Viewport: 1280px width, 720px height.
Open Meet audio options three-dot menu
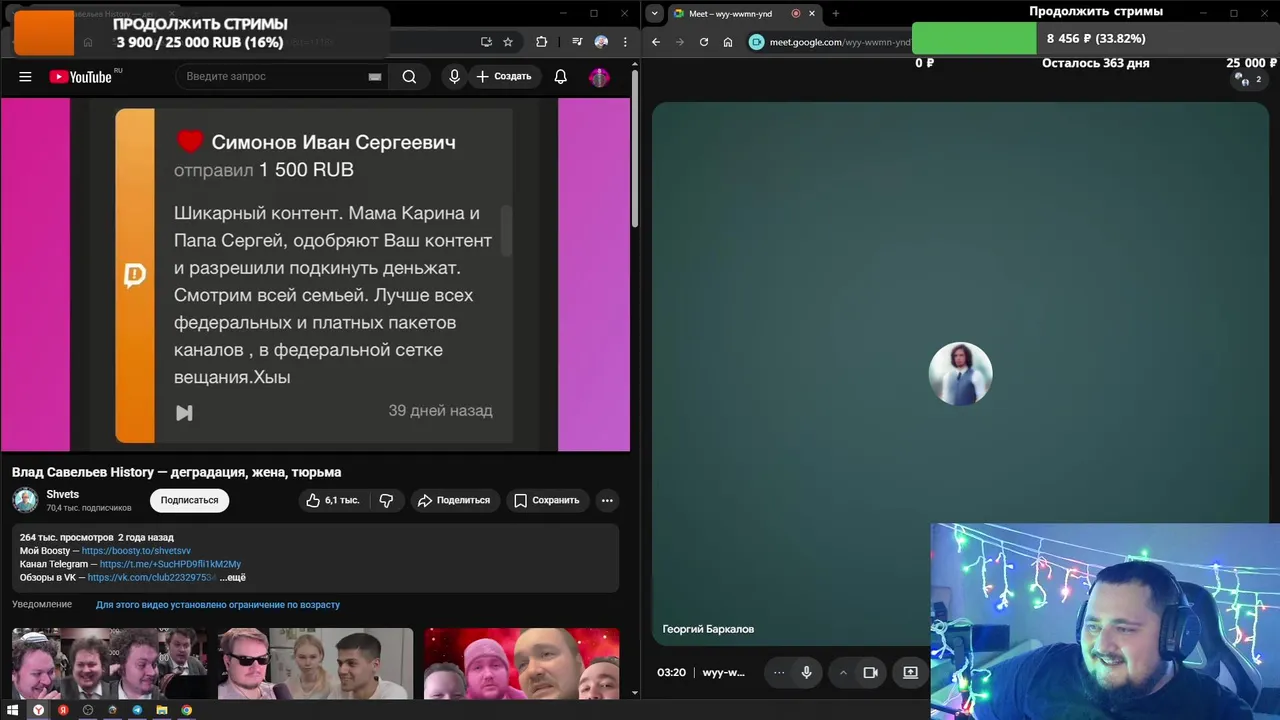(779, 673)
